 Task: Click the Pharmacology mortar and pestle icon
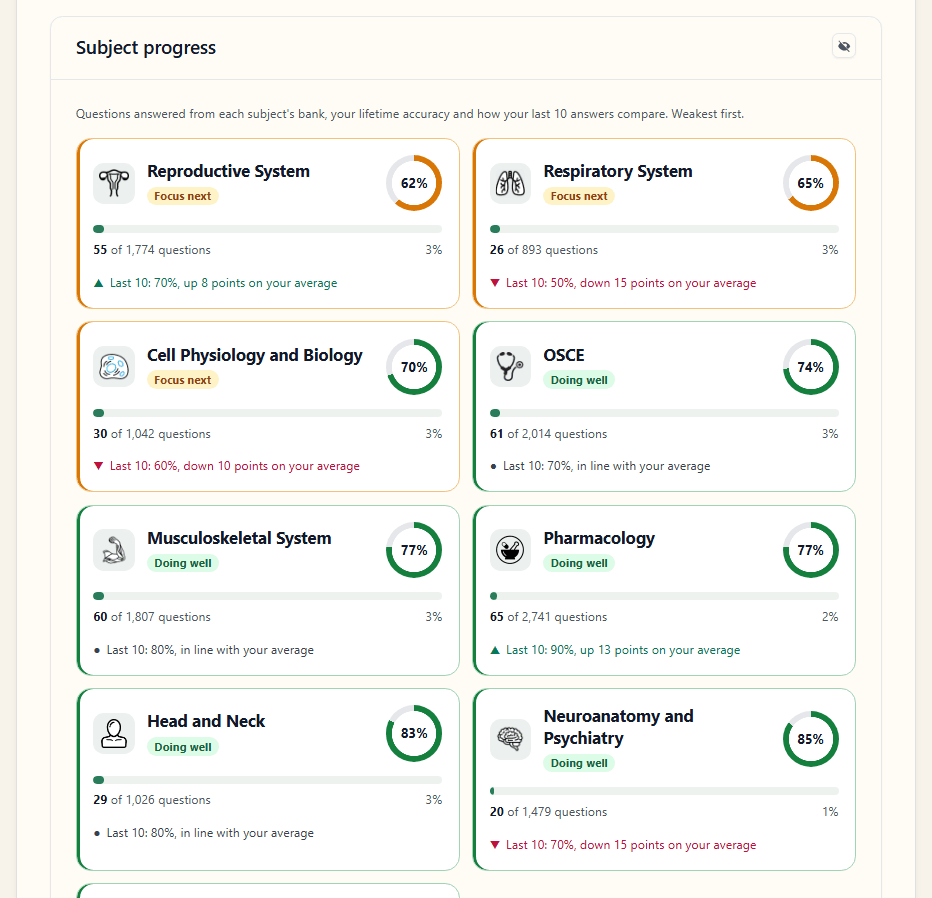coord(511,550)
